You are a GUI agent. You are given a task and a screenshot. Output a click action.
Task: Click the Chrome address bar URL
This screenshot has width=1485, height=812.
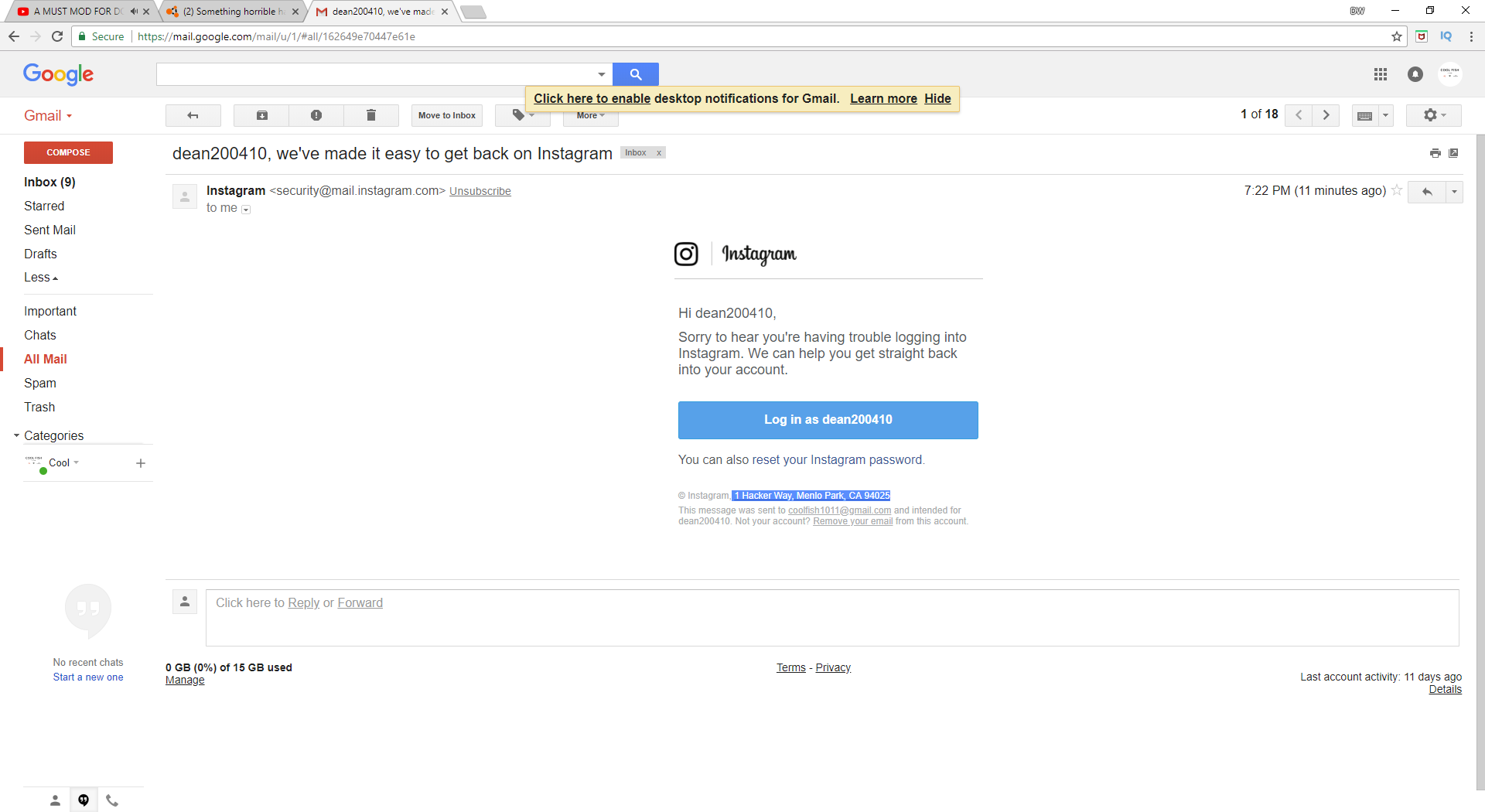[x=276, y=36]
